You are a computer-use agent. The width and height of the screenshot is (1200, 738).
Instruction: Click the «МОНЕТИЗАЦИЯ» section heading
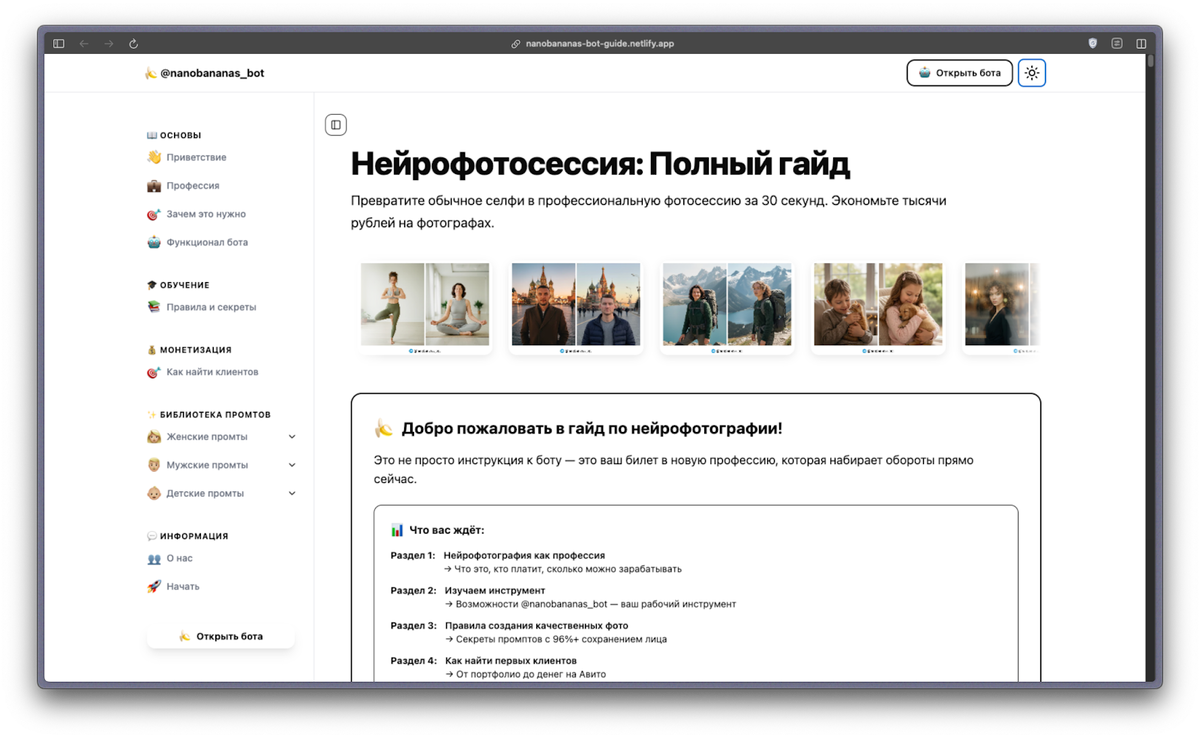tap(196, 350)
